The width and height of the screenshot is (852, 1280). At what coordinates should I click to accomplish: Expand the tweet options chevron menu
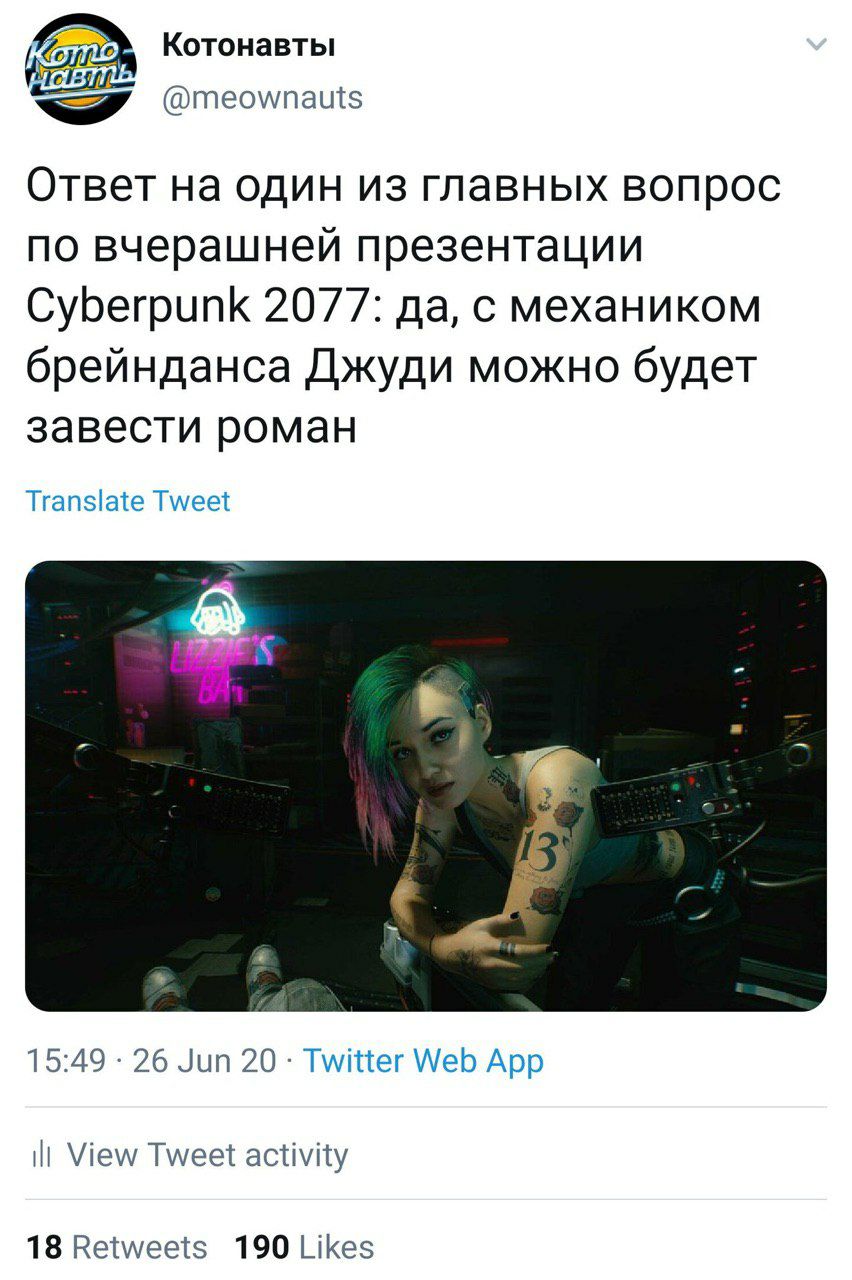click(x=817, y=44)
